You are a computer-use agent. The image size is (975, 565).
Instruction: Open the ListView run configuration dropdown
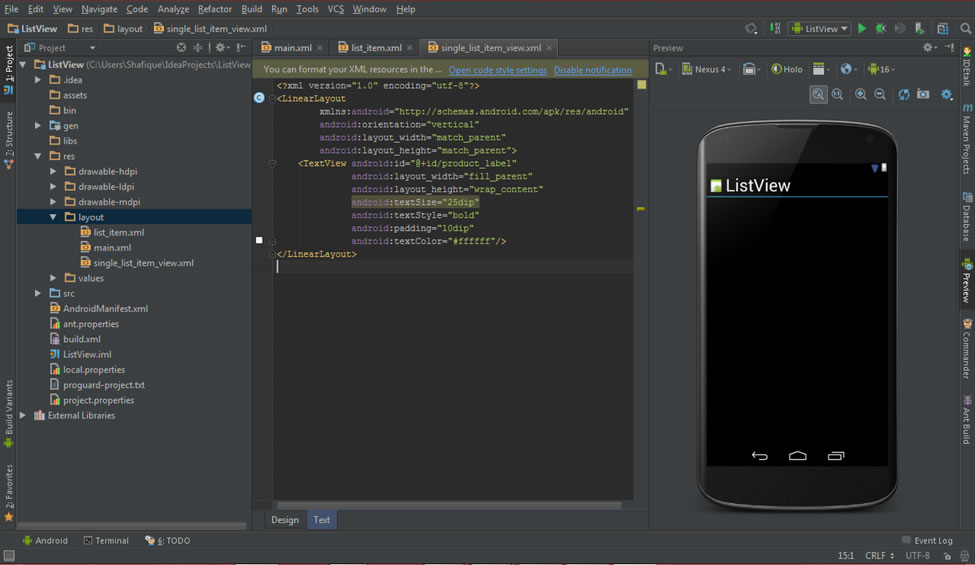click(x=820, y=29)
